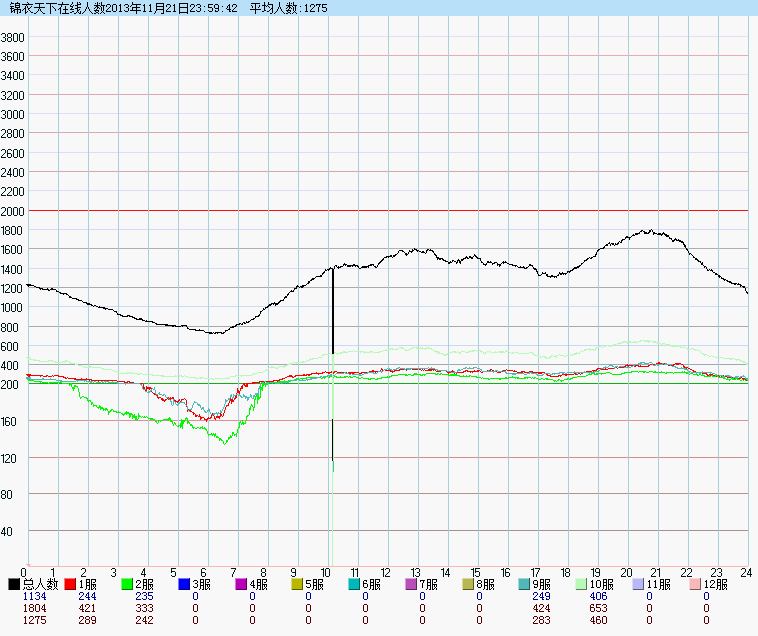Click the 3800 label on the Y axis

tap(13, 37)
